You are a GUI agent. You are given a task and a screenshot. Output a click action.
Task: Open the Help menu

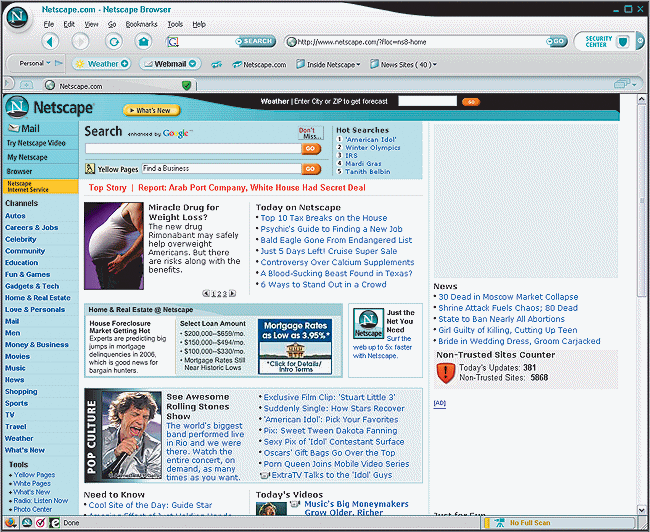pos(199,24)
